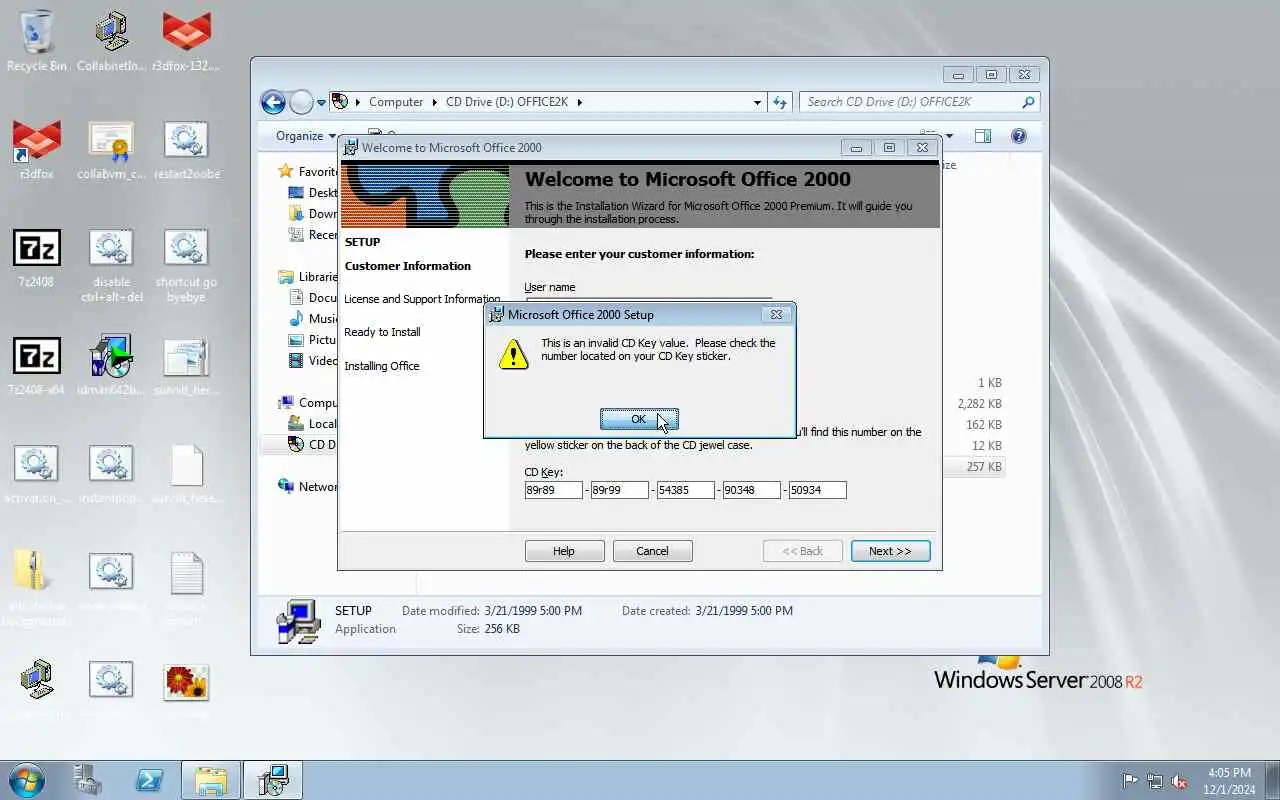
Task: Select the zipped folder desktop icon
Action: pyautogui.click(x=36, y=588)
